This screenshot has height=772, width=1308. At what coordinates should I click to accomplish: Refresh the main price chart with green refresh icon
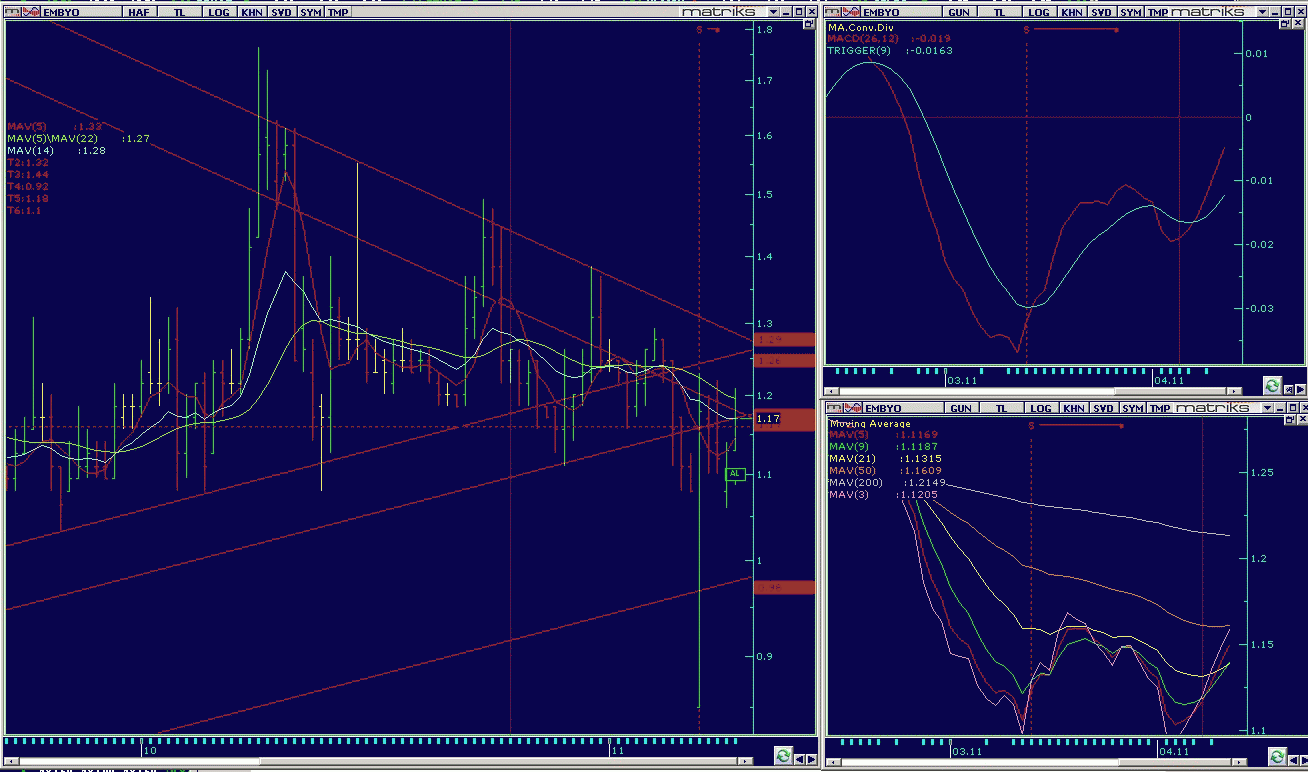(x=783, y=755)
